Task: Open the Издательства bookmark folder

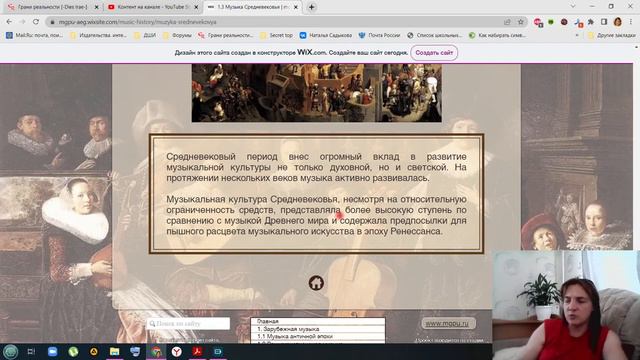Action: tap(98, 36)
